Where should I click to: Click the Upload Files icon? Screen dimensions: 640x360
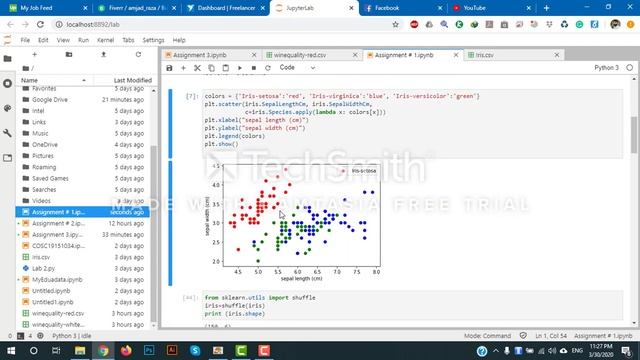point(104,54)
